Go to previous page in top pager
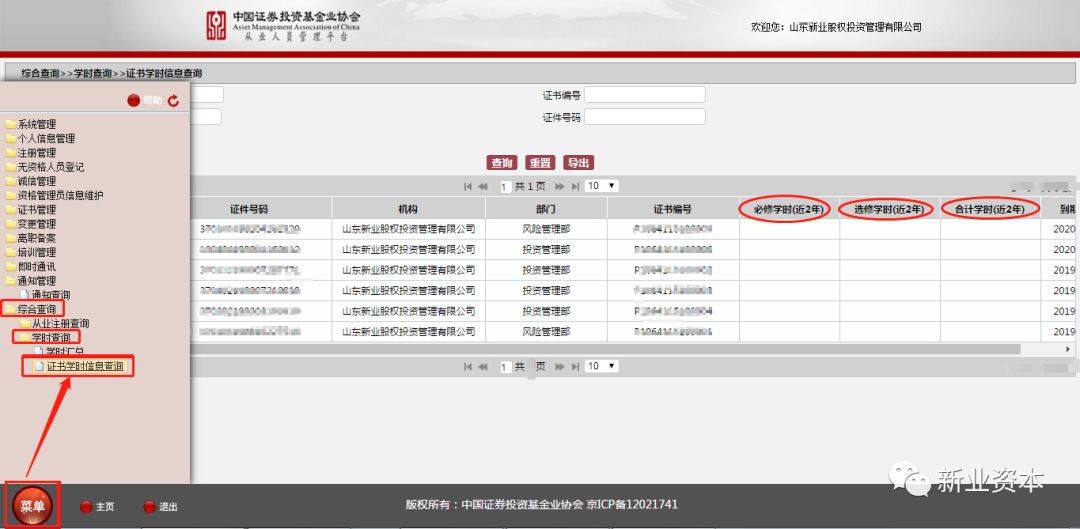1080x529 pixels. pyautogui.click(x=483, y=186)
